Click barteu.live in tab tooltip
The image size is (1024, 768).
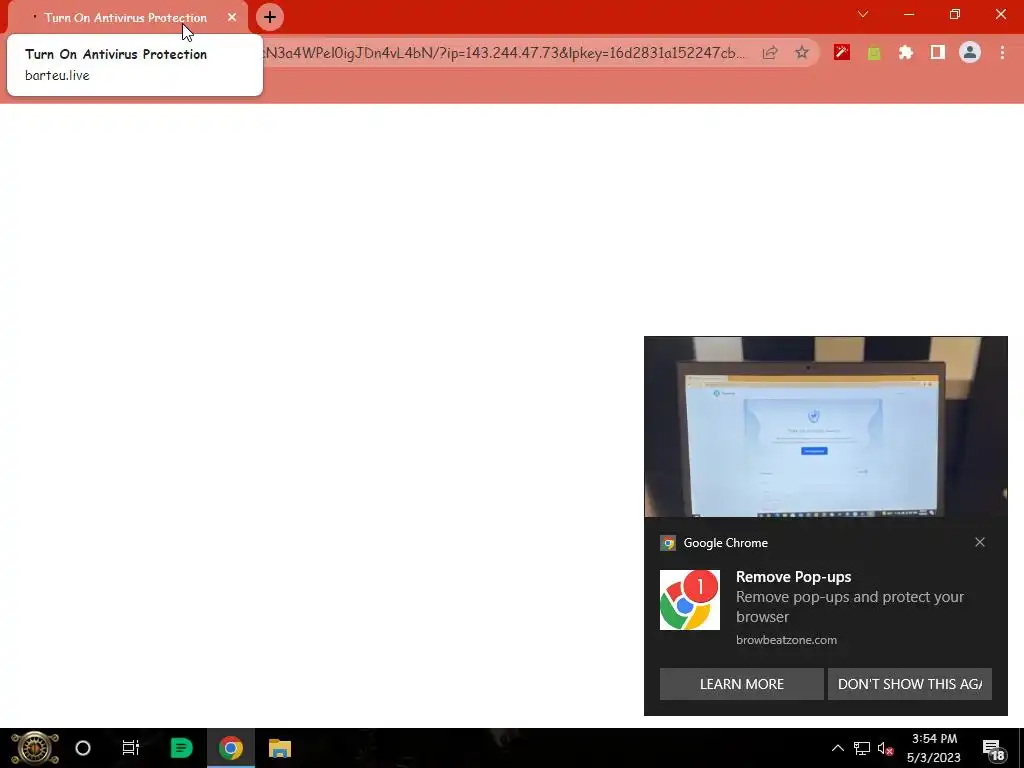pyautogui.click(x=57, y=75)
